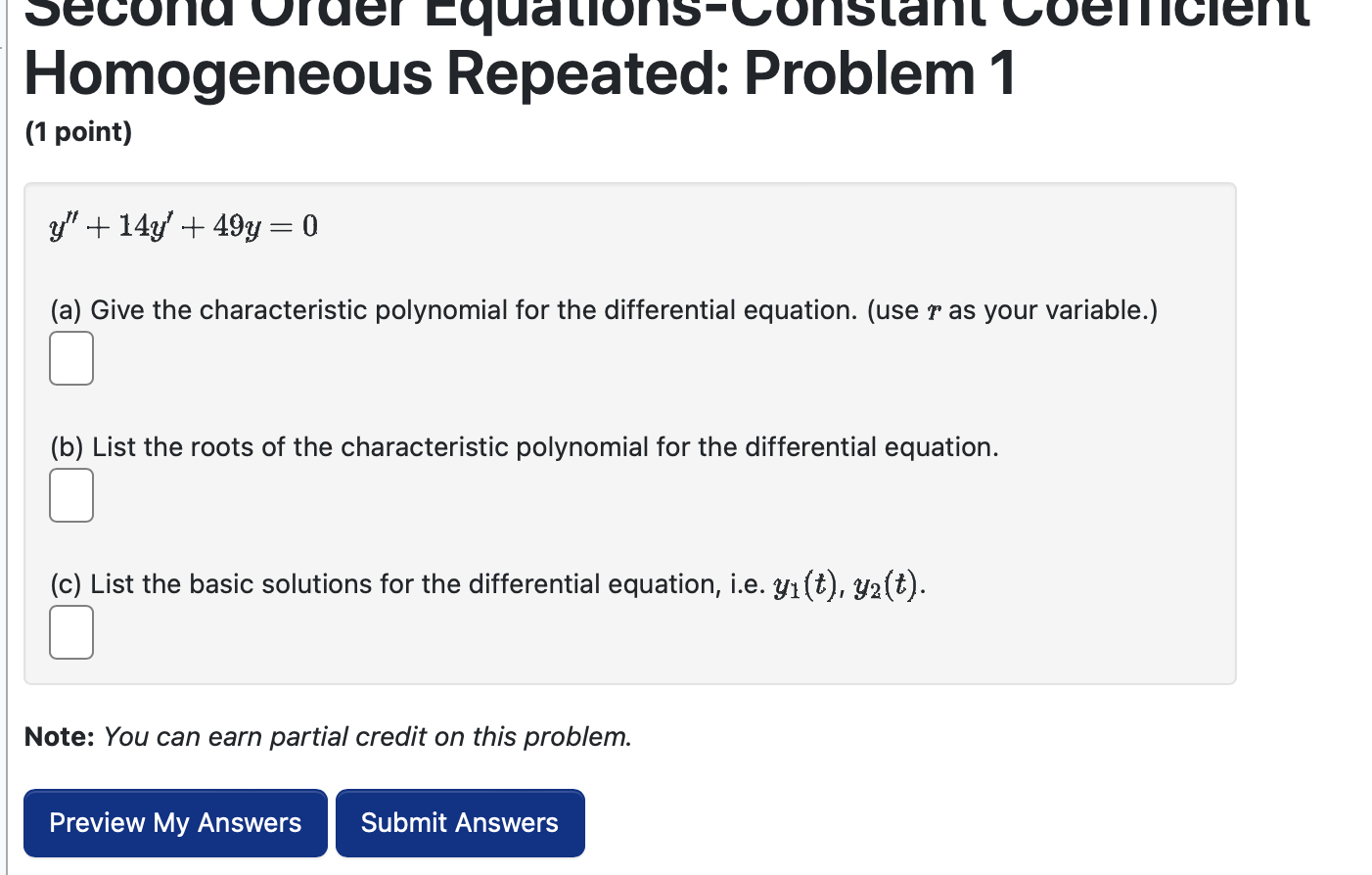Screen dimensions: 1372x875
Task: Click Submit Answers to grade the problem
Action: point(460,822)
